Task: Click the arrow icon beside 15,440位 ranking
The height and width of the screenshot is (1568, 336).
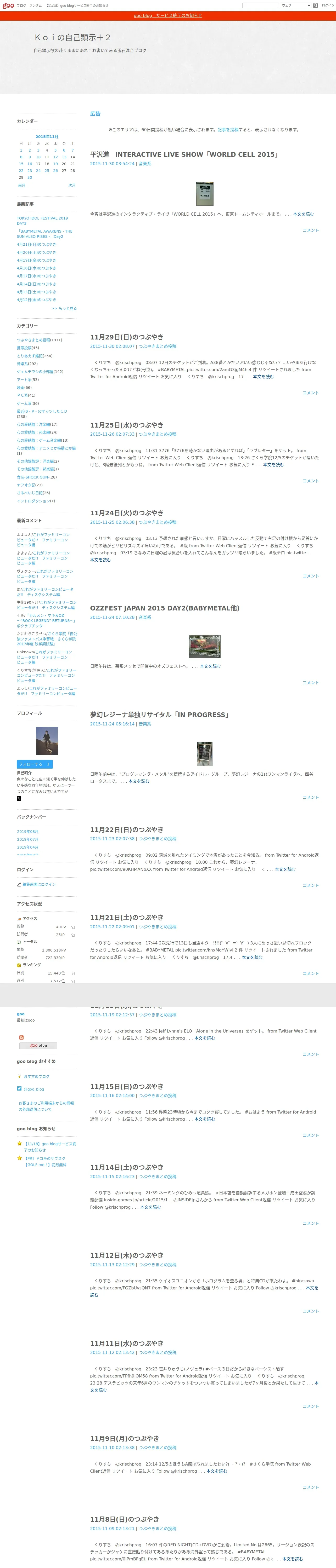Action: [73, 973]
